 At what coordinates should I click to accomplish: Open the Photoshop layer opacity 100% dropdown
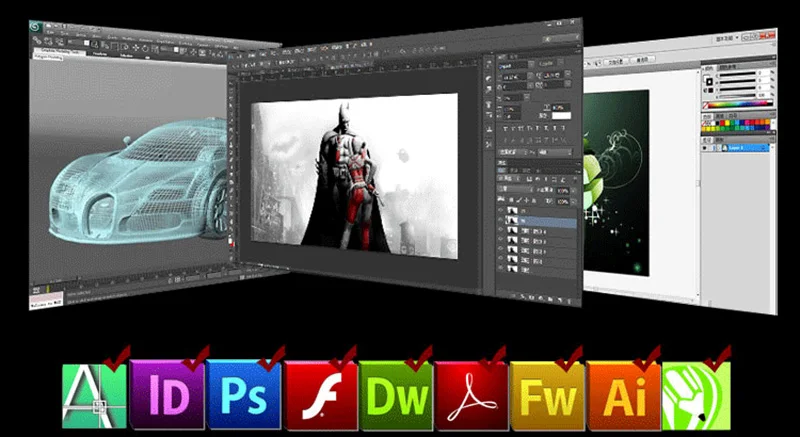click(574, 191)
